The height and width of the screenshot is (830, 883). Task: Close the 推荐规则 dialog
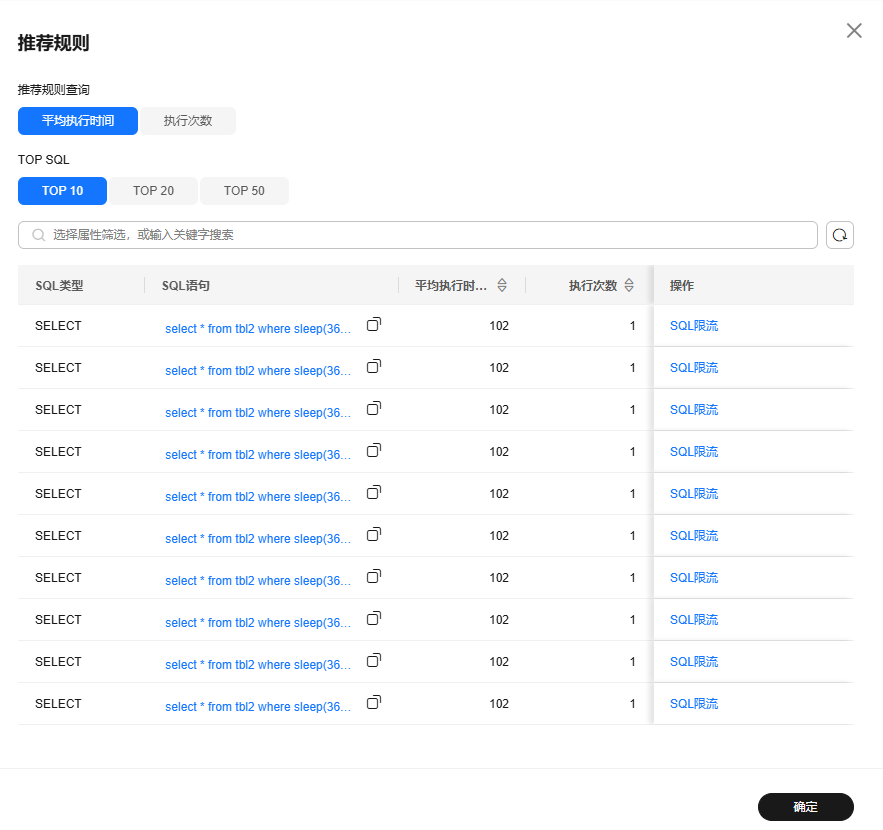(854, 31)
